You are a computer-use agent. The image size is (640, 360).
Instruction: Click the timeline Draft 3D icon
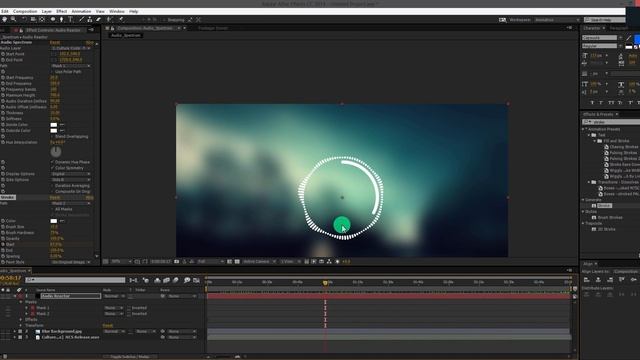point(146,280)
